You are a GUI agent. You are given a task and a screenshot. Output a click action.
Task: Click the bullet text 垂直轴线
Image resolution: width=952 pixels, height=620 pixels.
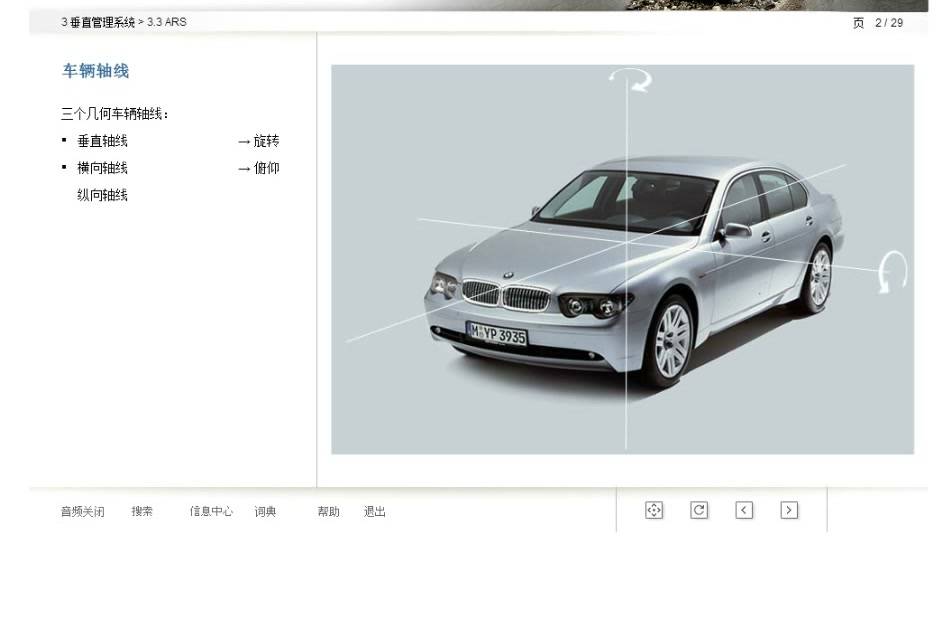(x=102, y=141)
